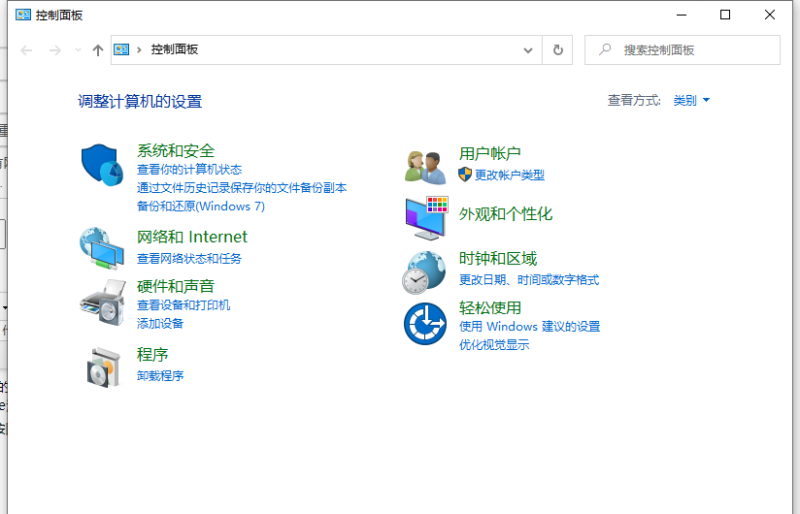Open the 系统和安全 shield icon

pyautogui.click(x=102, y=165)
